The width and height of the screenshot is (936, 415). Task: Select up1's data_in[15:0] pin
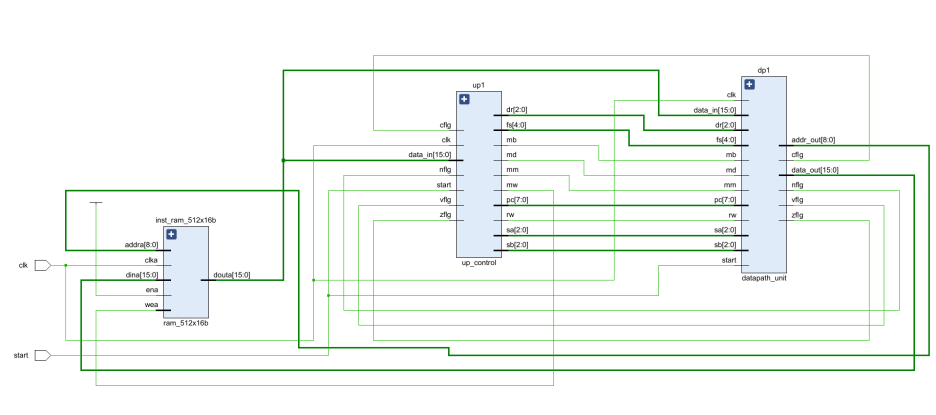pyautogui.click(x=430, y=155)
